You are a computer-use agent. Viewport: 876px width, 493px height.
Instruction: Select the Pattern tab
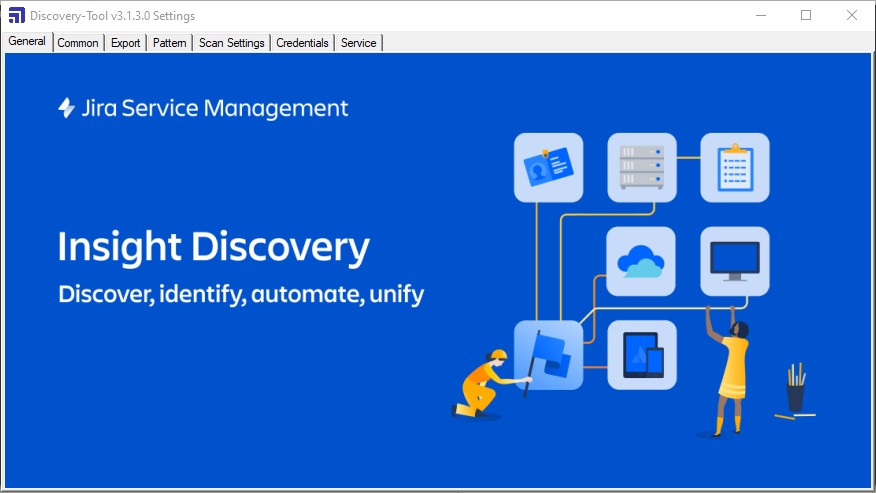(169, 43)
